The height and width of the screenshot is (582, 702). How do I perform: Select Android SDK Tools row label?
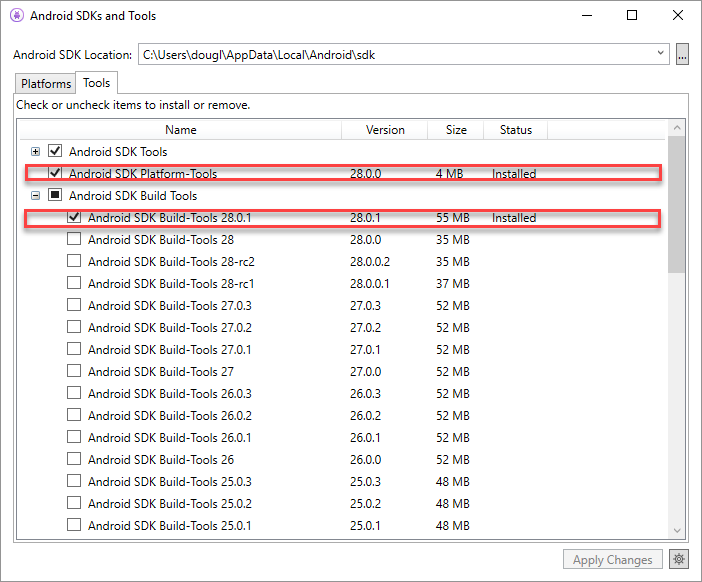118,152
